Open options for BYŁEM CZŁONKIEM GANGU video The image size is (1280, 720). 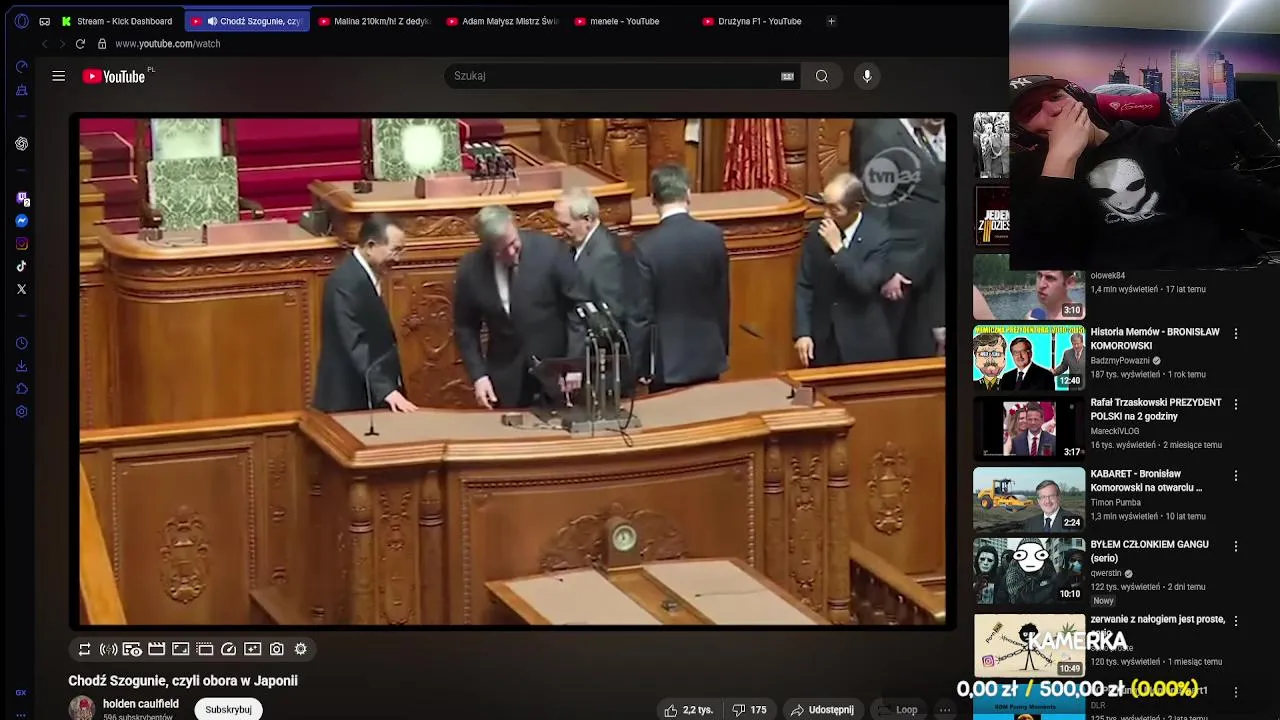click(x=1236, y=547)
